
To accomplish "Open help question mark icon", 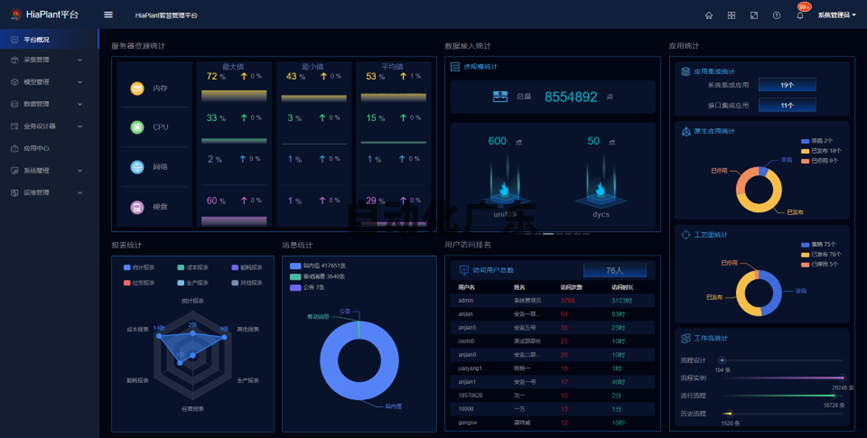I will tap(776, 15).
